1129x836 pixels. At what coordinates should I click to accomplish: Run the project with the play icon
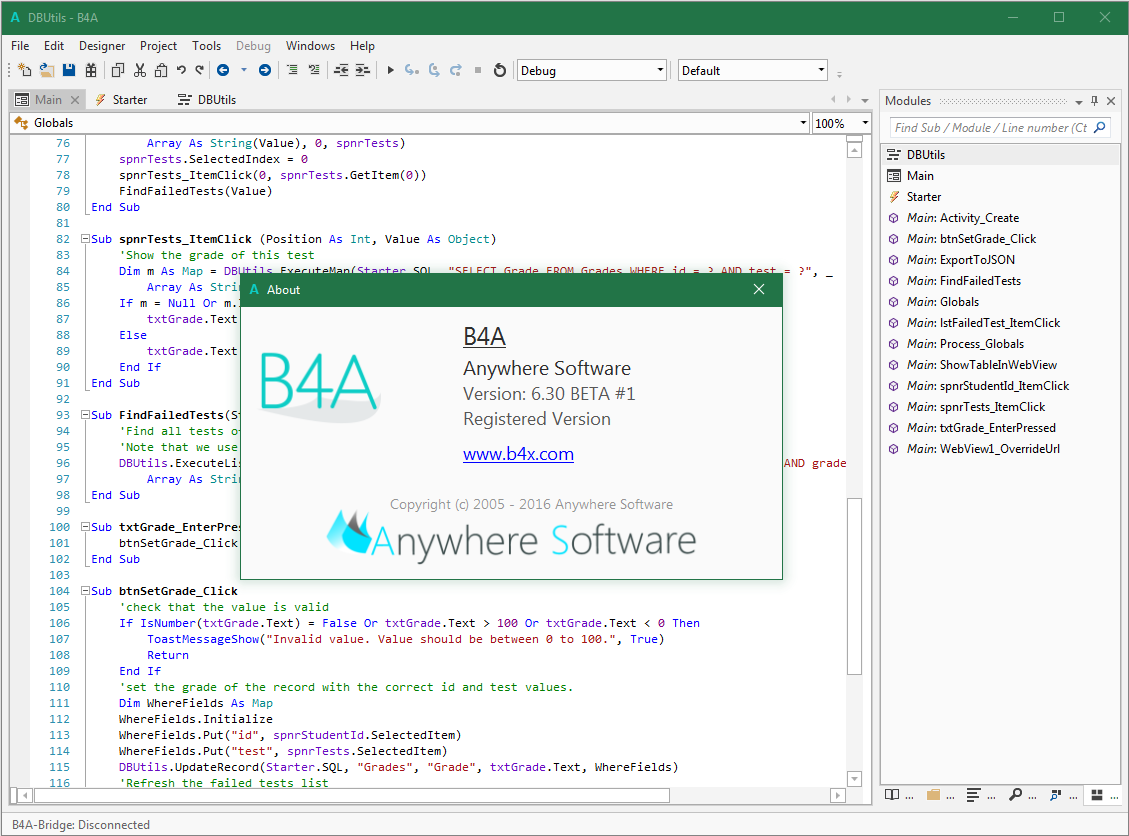point(390,70)
